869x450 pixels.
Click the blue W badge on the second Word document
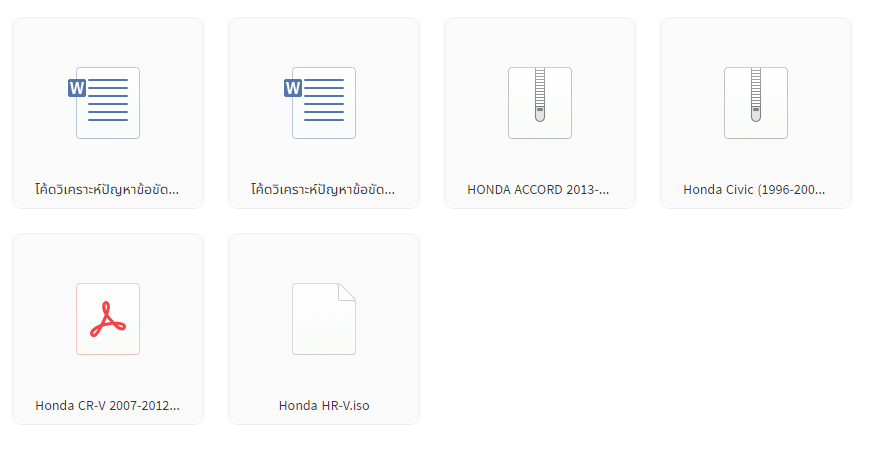(x=293, y=88)
